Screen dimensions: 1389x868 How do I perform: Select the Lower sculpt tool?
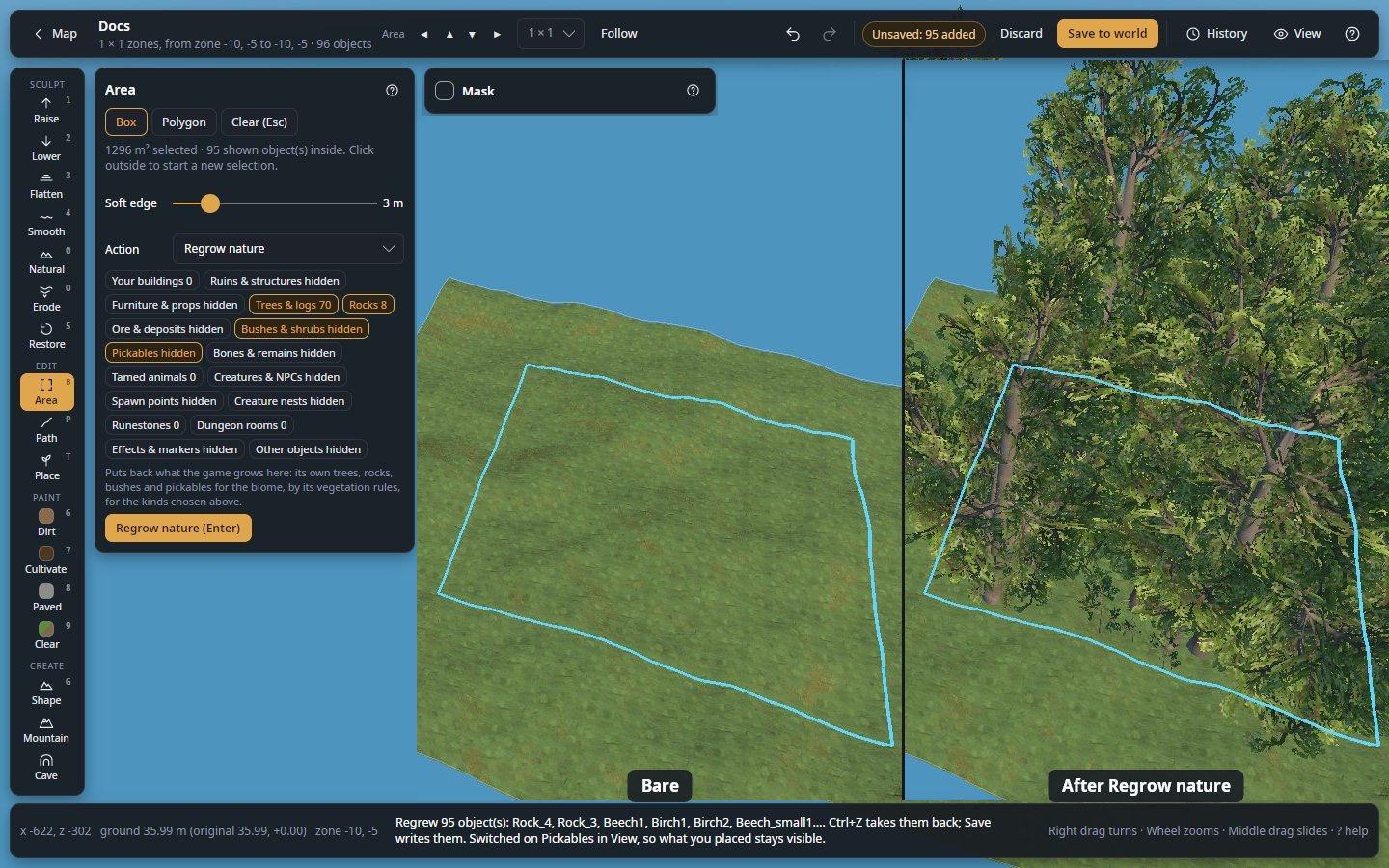46,148
